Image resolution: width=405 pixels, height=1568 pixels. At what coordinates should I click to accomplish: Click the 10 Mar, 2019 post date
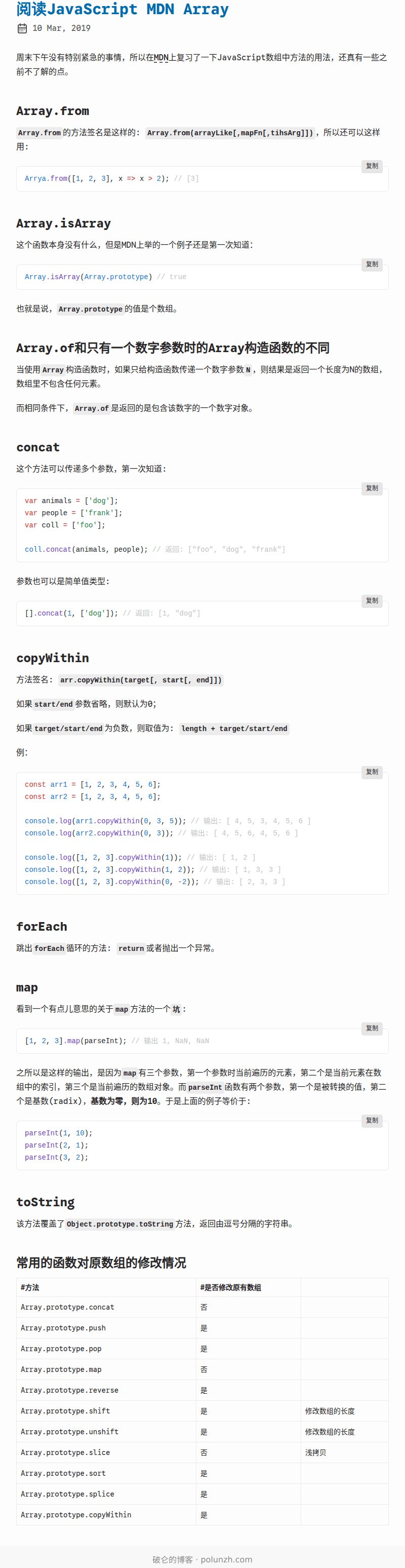pyautogui.click(x=61, y=28)
